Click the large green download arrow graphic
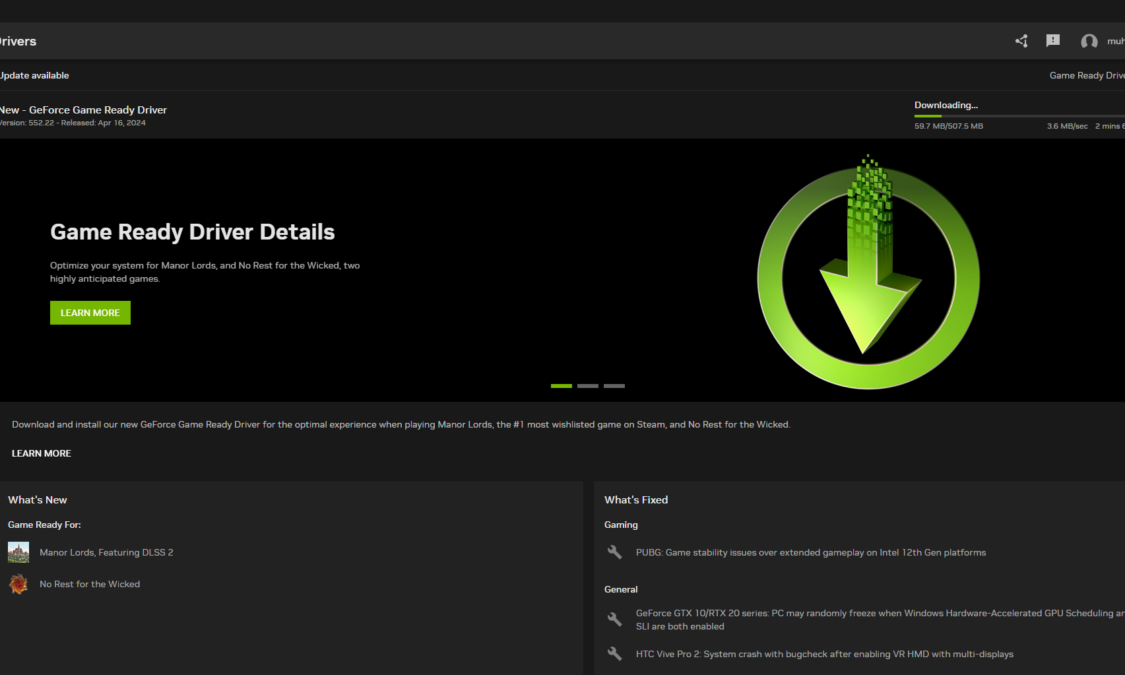Viewport: 1125px width, 675px height. click(868, 273)
